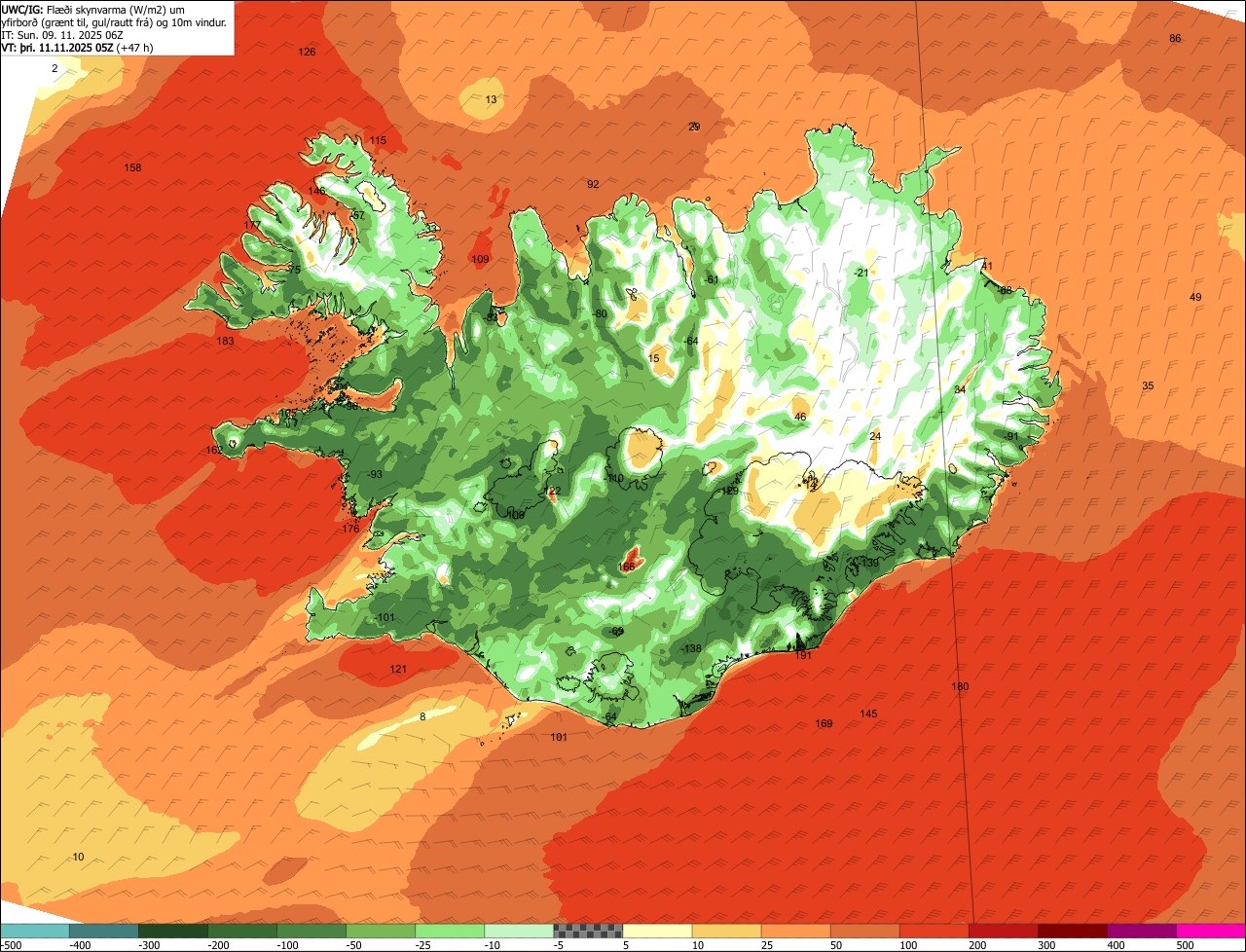1246x952 pixels.
Task: Click the map value -101
Action: tap(385, 617)
